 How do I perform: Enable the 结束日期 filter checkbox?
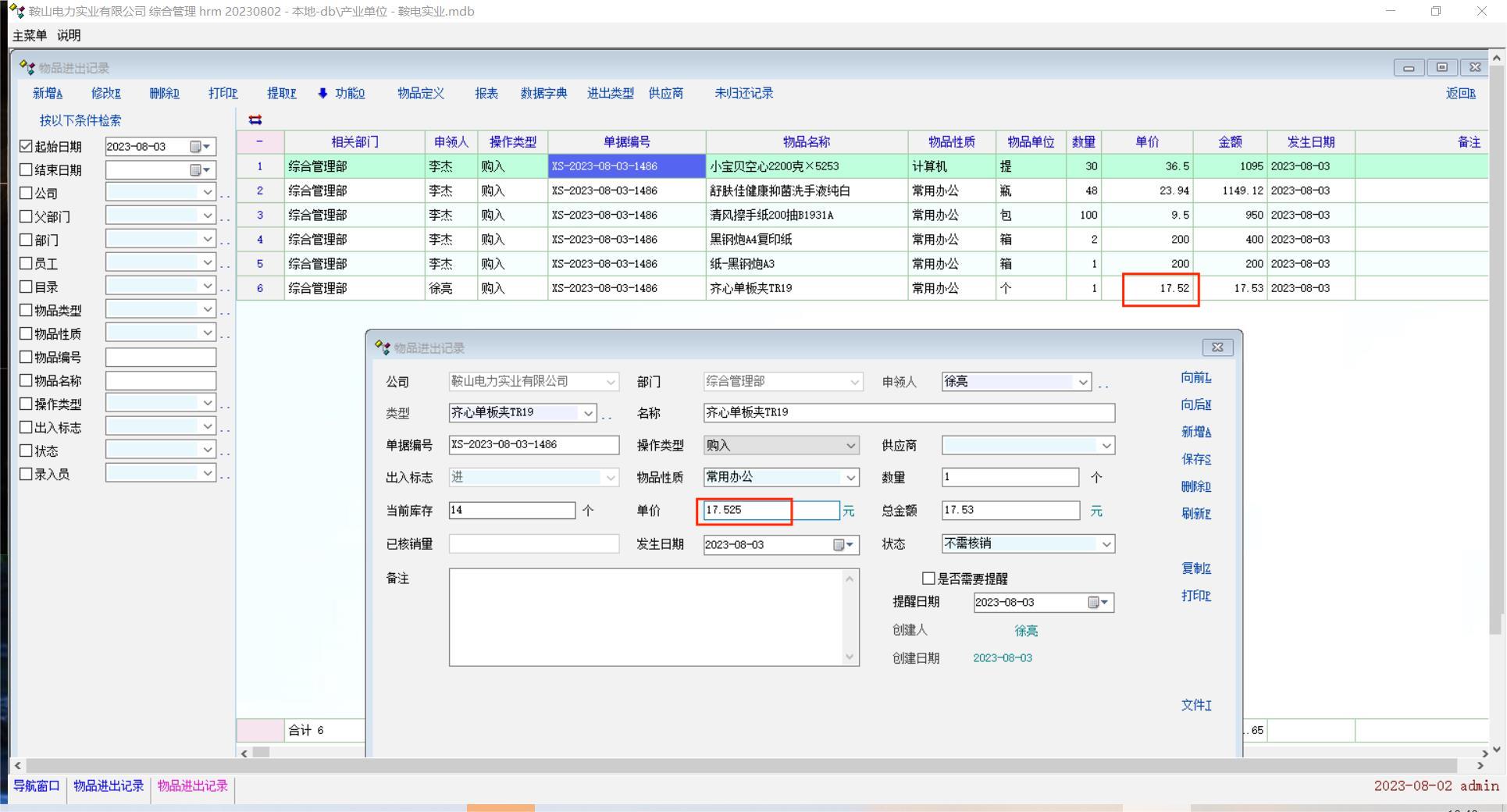26,170
